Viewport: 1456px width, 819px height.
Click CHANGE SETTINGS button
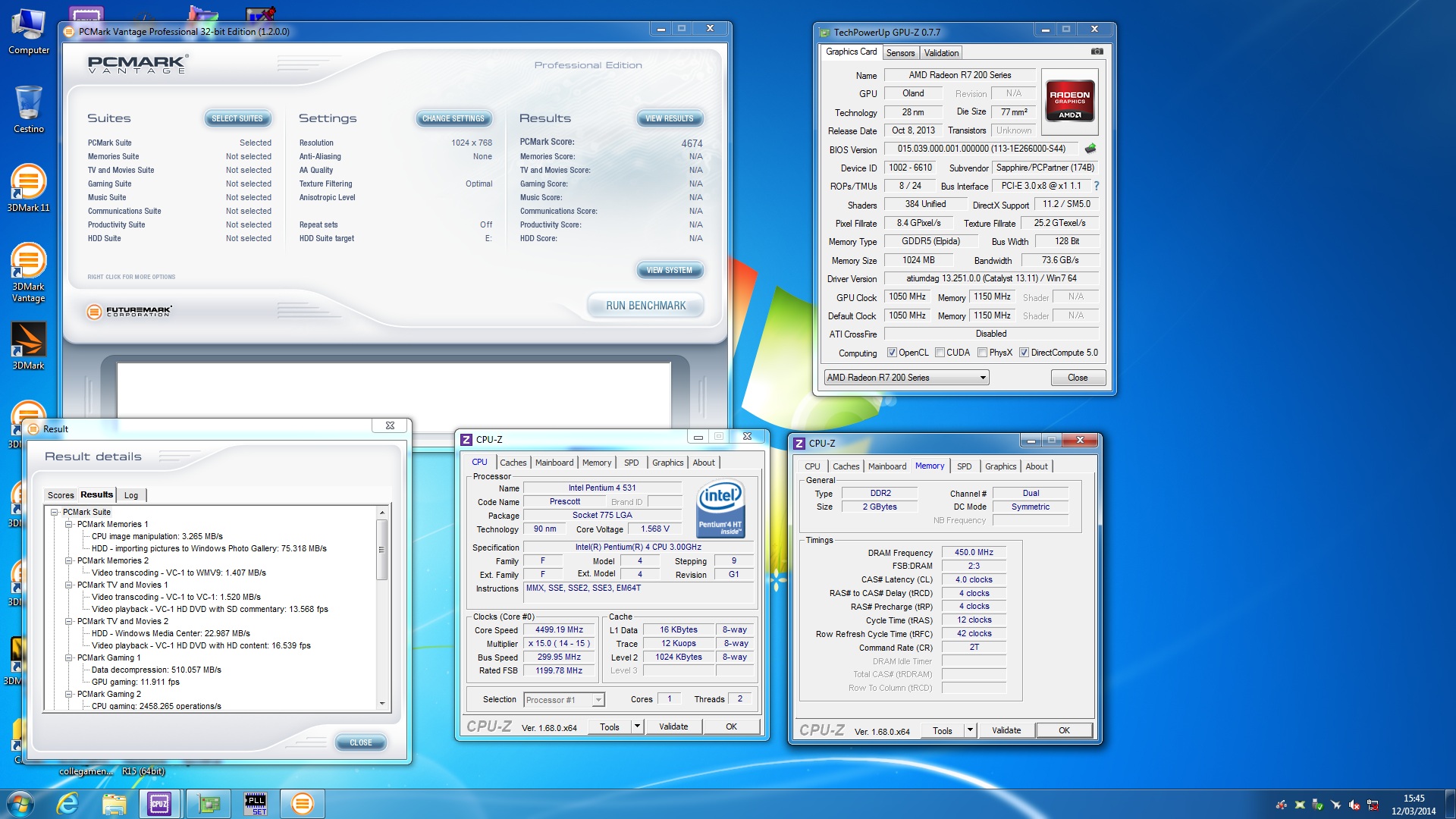click(x=453, y=119)
